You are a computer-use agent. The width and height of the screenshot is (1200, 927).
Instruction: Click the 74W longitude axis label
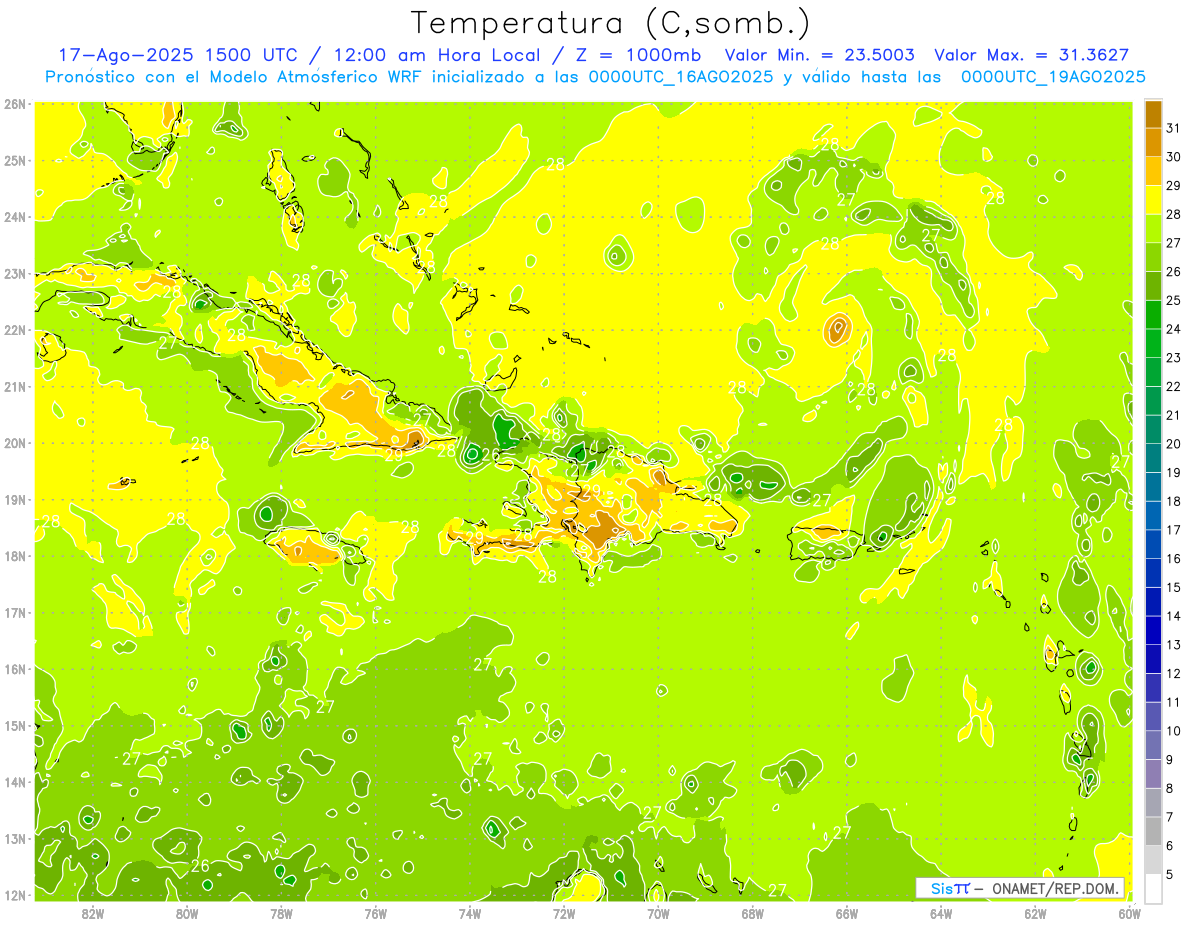(x=470, y=913)
